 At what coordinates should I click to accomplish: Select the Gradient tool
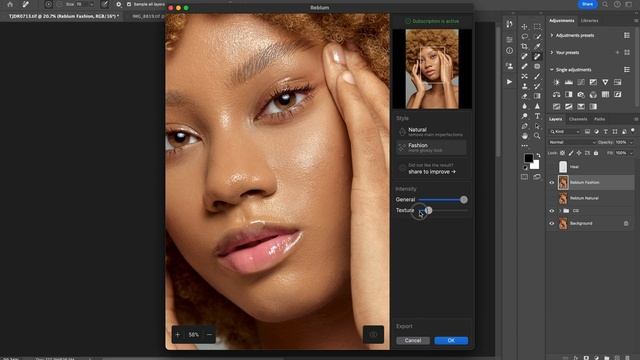(x=537, y=96)
